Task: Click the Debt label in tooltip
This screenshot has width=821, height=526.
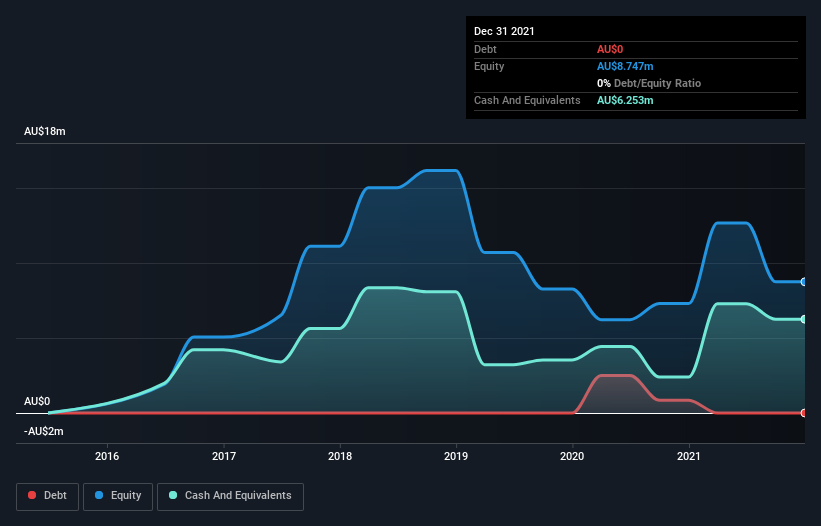Action: tap(485, 49)
